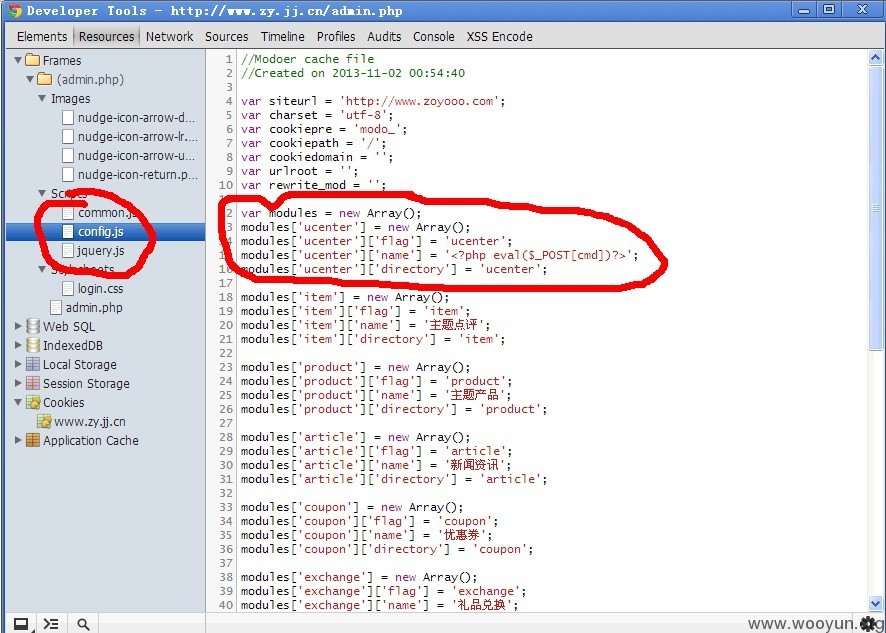Screen dimensions: 886x633
Task: Click the login.css file icon
Action: coord(68,288)
